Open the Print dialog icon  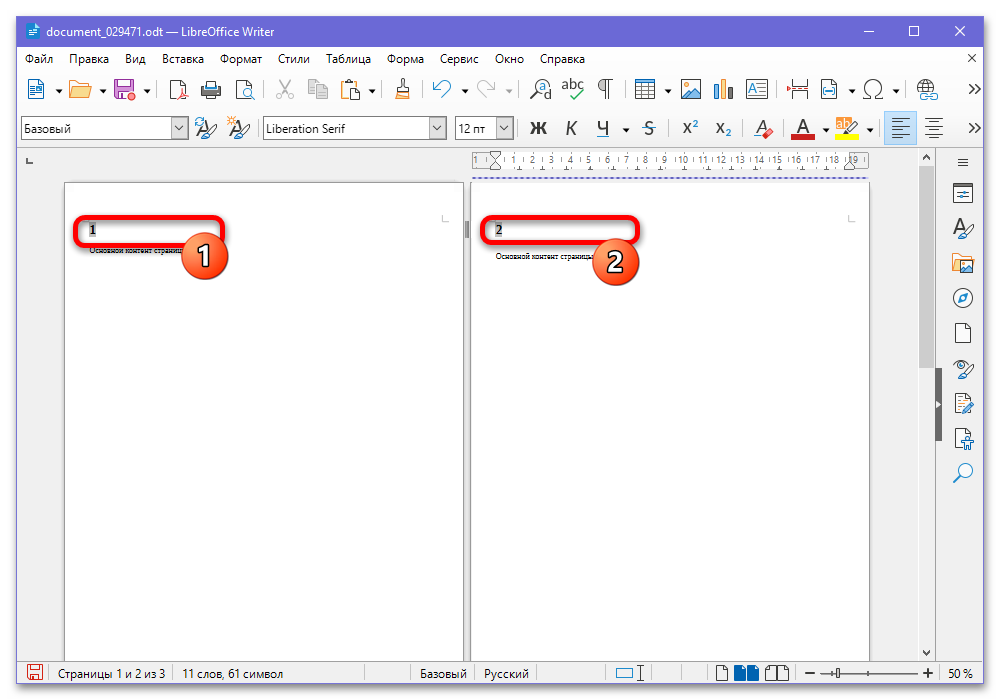point(210,90)
